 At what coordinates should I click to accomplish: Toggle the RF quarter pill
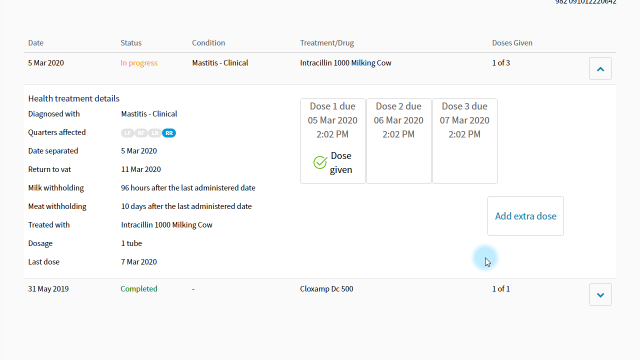click(x=141, y=133)
